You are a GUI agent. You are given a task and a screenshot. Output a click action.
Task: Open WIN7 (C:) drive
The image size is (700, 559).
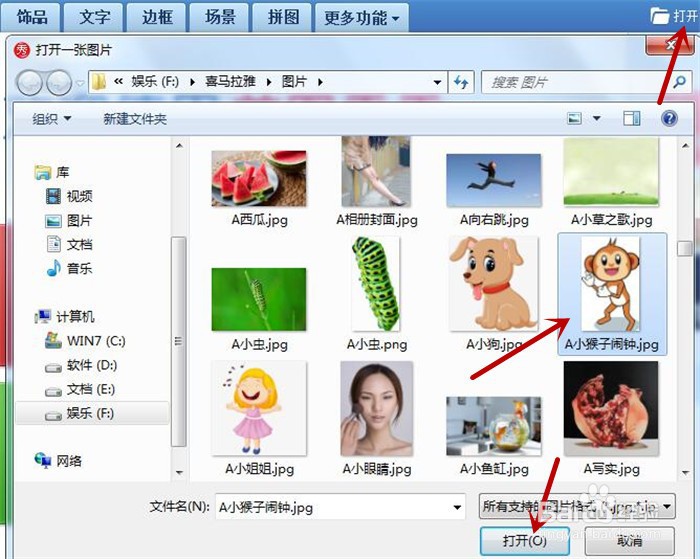(x=85, y=341)
